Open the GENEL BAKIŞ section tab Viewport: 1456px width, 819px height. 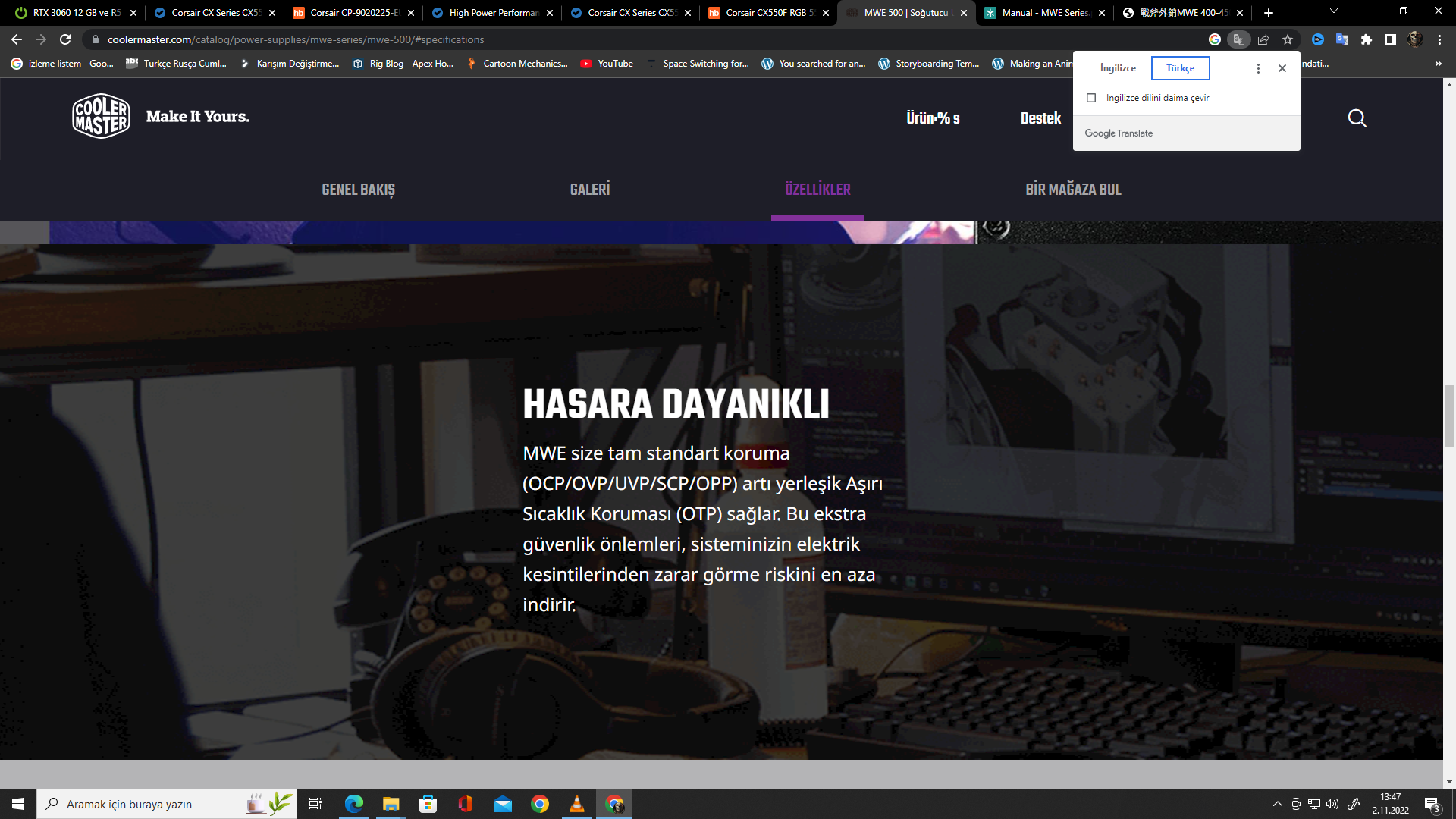point(358,190)
